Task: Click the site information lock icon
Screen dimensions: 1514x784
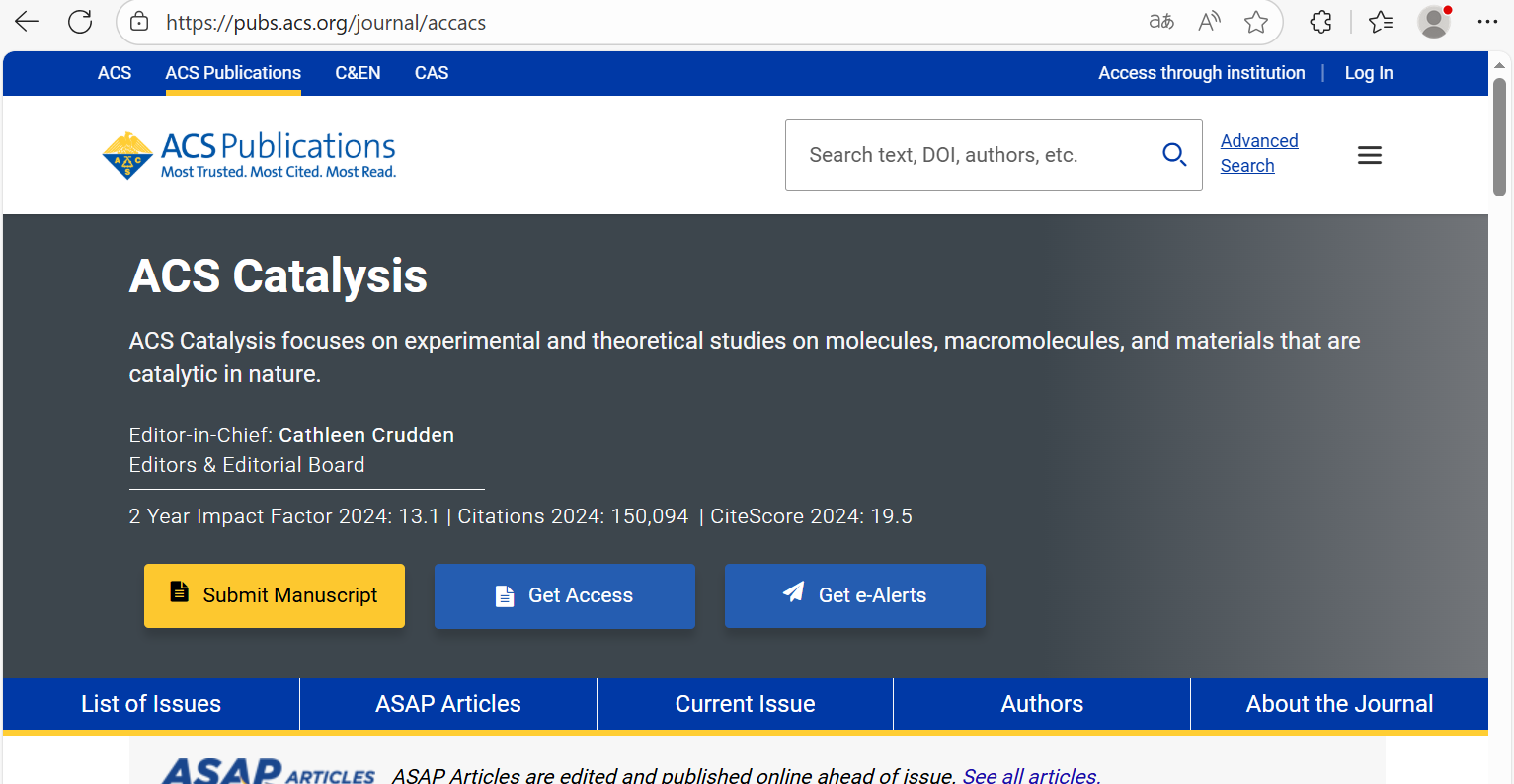Action: click(140, 22)
